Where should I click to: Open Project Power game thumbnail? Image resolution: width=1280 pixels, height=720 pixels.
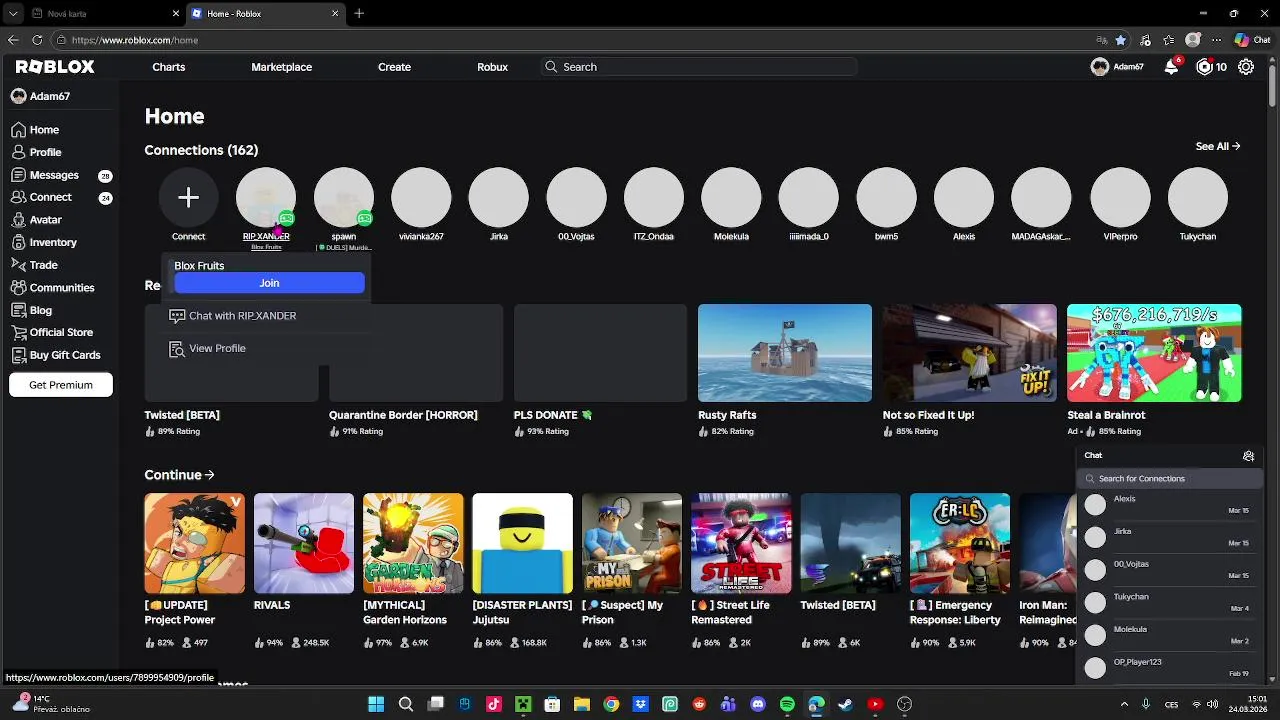click(x=194, y=543)
